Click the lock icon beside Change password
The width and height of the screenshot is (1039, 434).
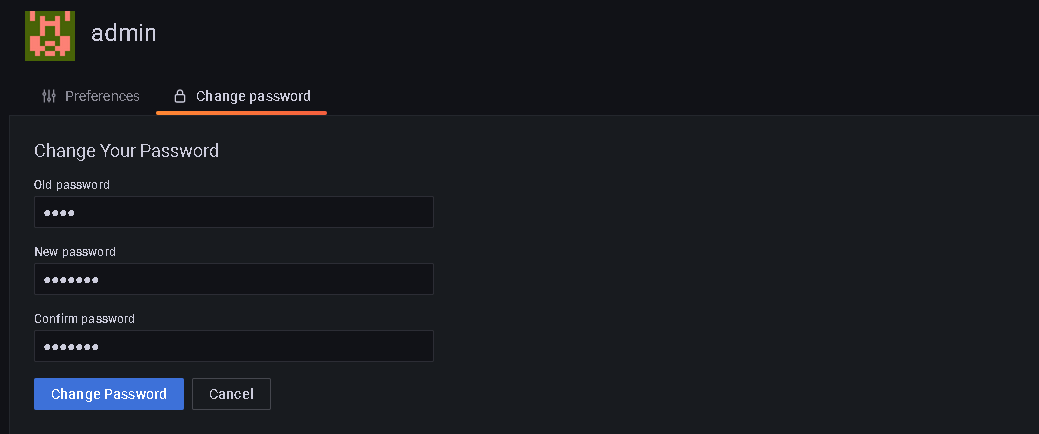click(180, 97)
